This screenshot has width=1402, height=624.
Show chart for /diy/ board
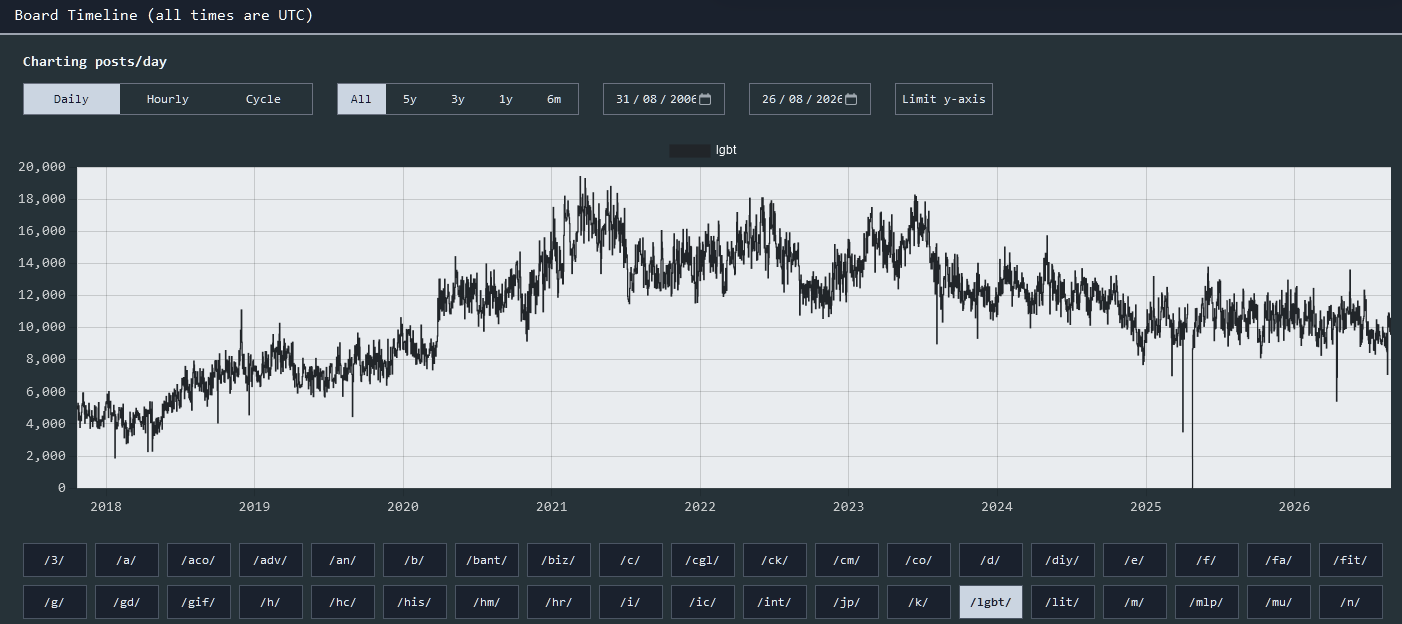click(1063, 560)
